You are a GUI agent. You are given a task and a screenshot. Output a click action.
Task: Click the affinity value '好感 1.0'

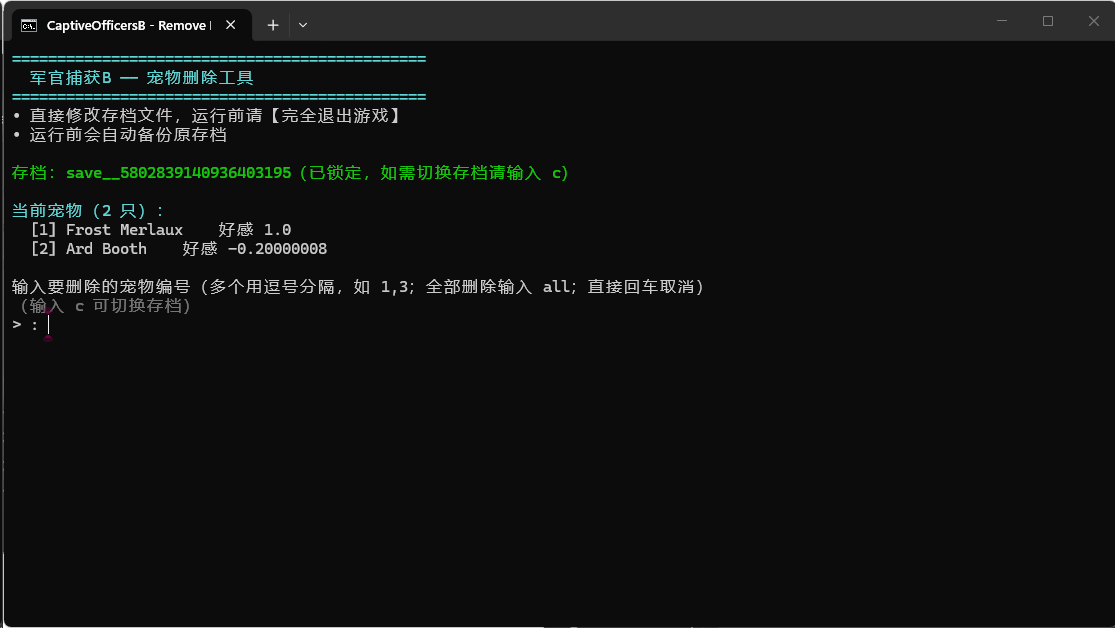point(255,230)
